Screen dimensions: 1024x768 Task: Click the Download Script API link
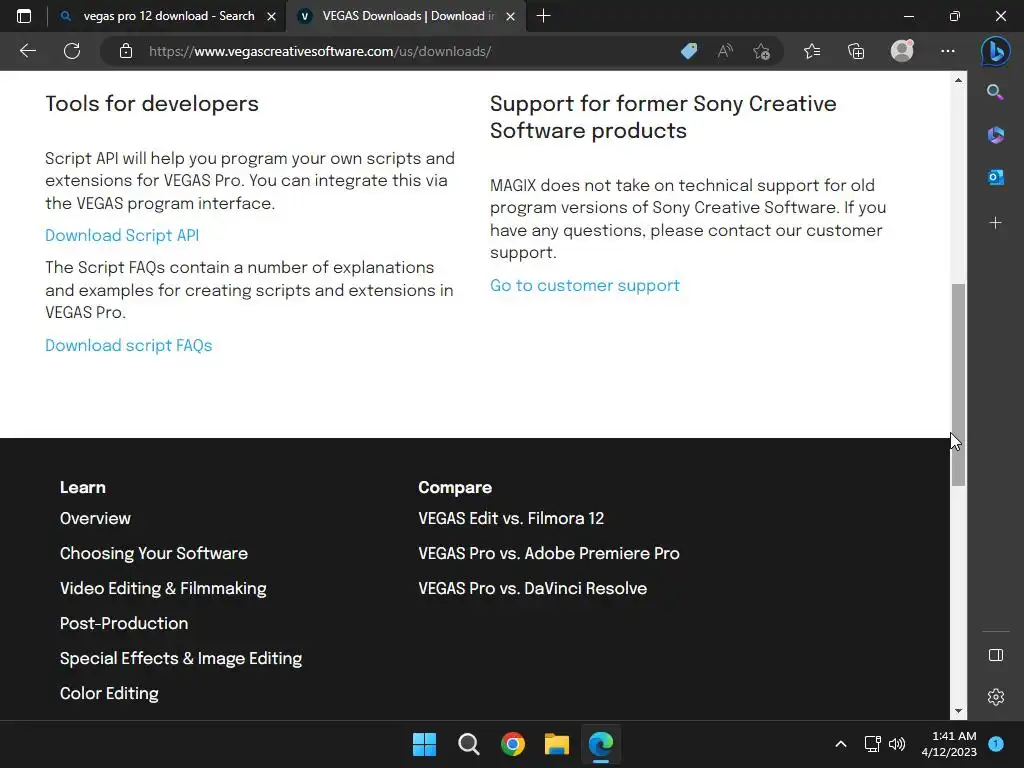tap(122, 235)
